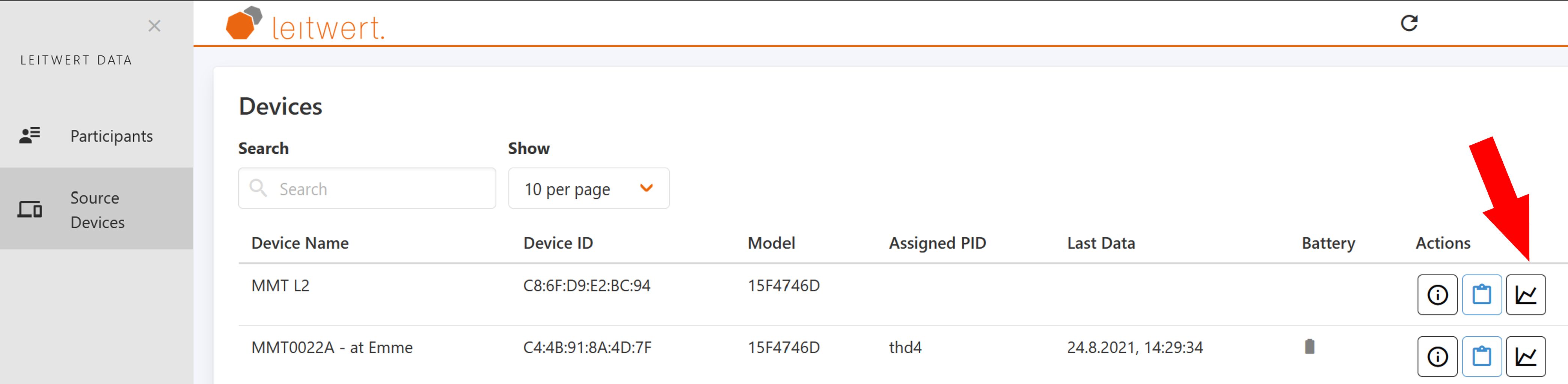
Task: Open the chart view for MMT0022A
Action: (x=1526, y=357)
